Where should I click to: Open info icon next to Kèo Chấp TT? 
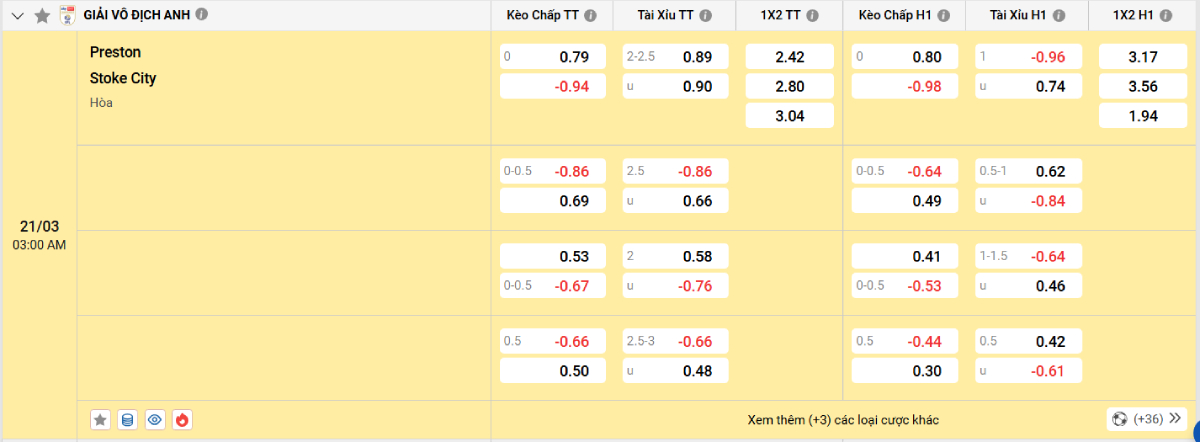pos(590,16)
